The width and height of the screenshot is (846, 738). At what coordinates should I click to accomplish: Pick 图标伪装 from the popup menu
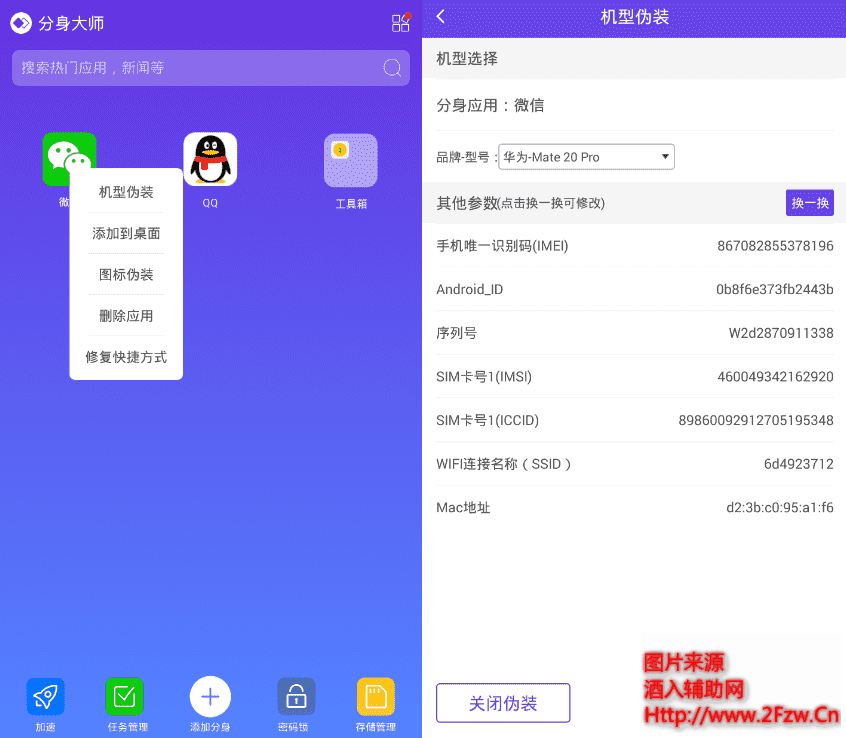[x=126, y=275]
